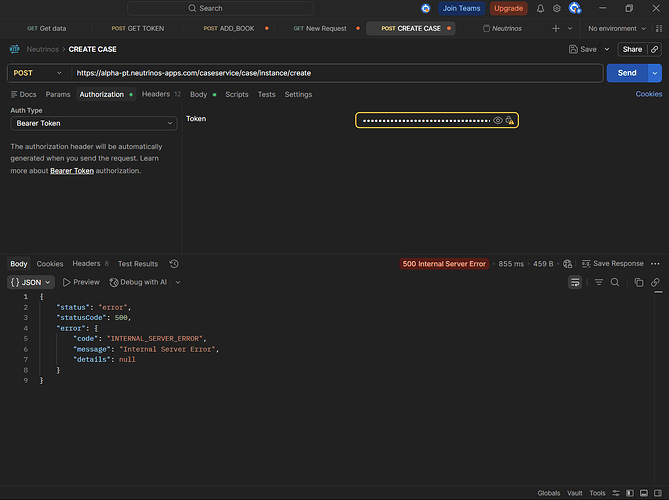Click Neutrinos in the breadcrumb

(x=43, y=49)
